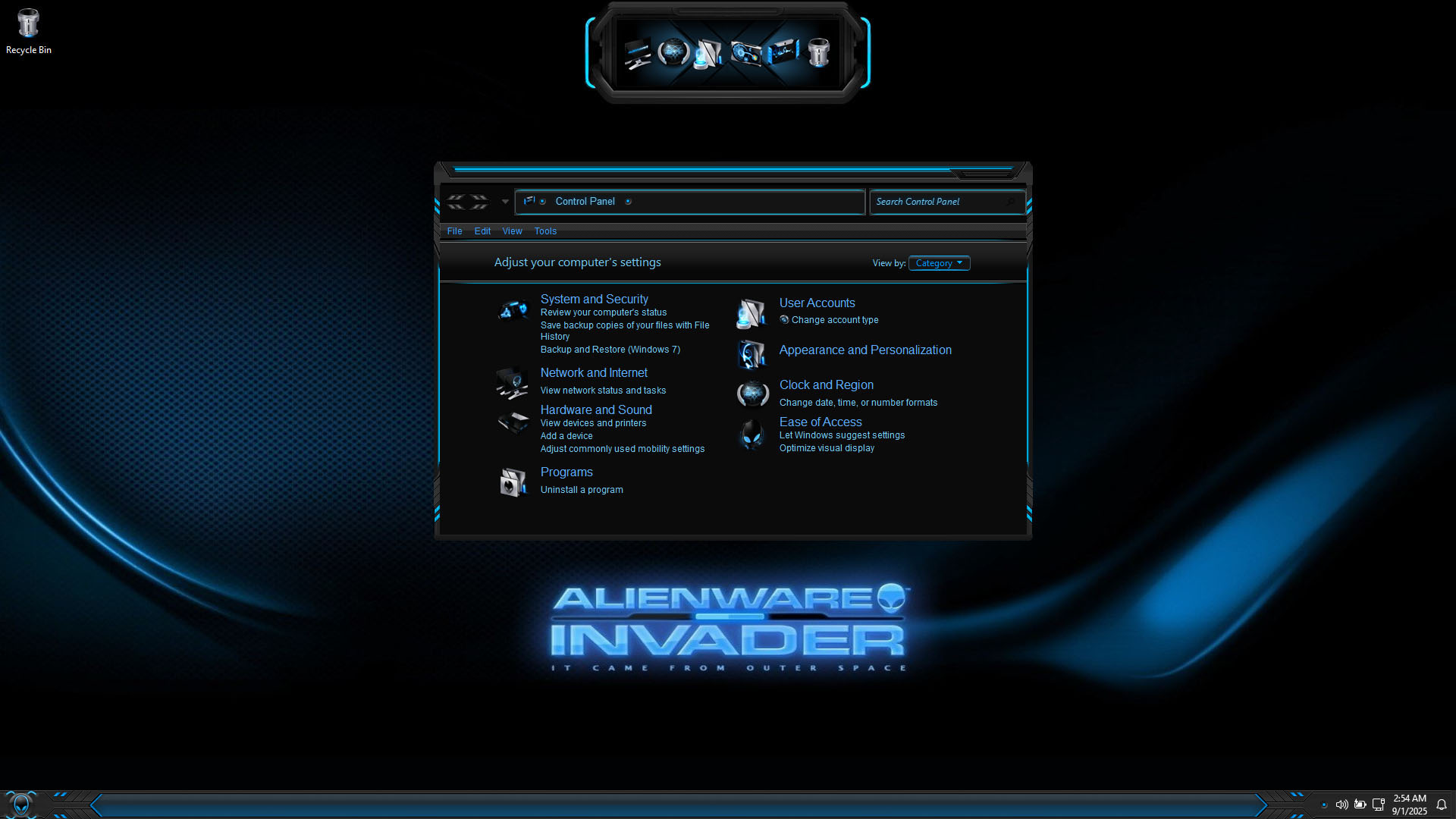The width and height of the screenshot is (1456, 819).
Task: Open the Tools menu
Action: 544,231
